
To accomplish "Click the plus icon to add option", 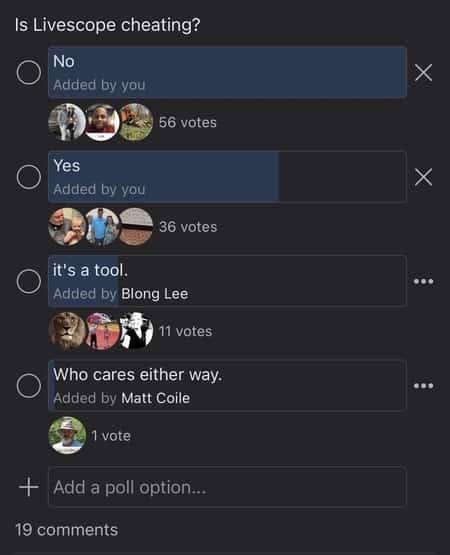I will point(29,487).
